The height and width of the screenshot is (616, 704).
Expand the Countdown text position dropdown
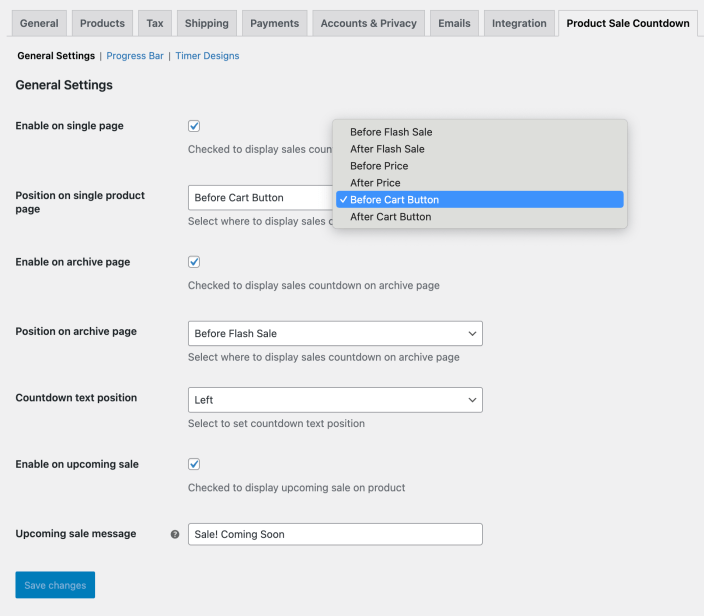(335, 400)
